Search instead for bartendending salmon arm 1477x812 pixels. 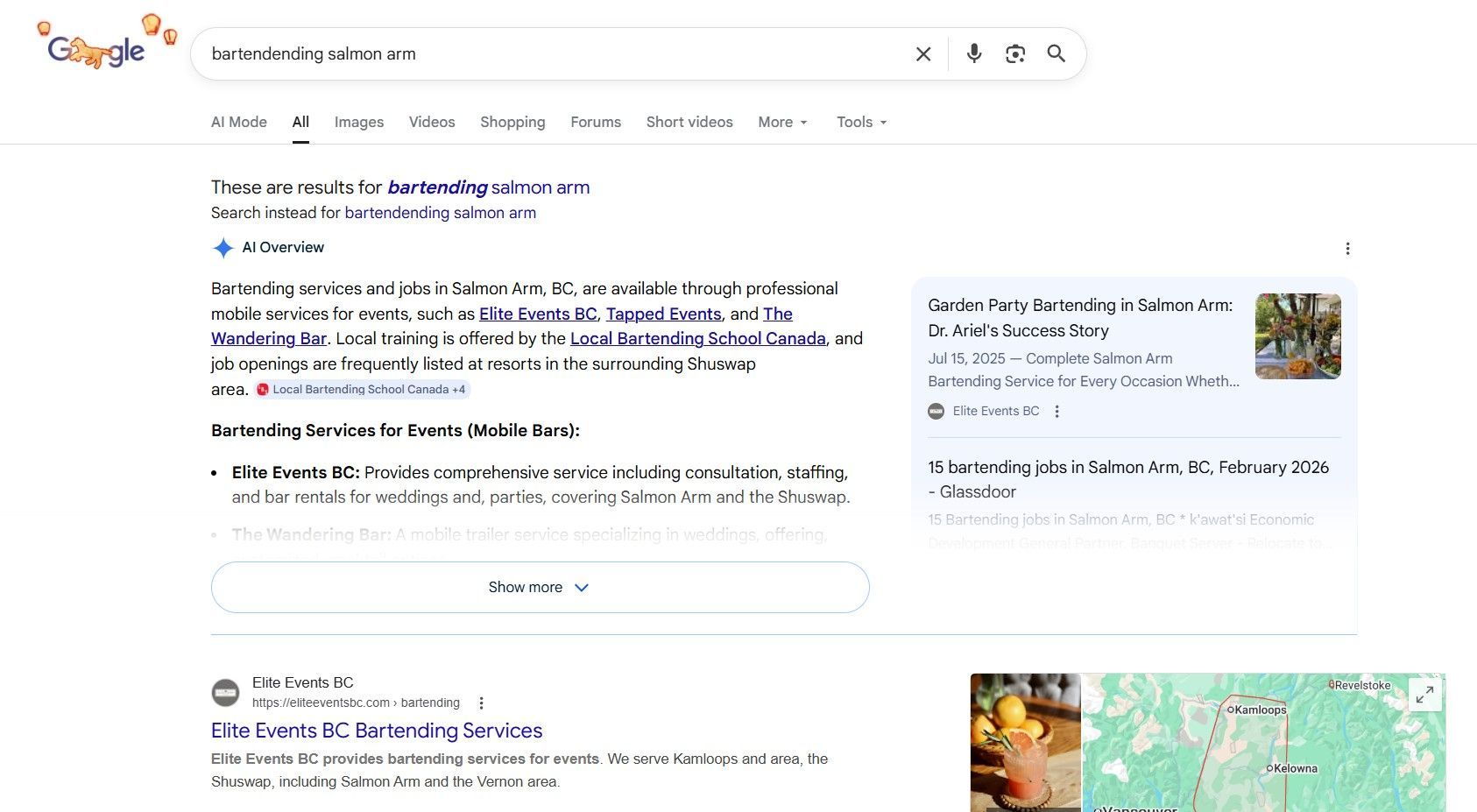[x=440, y=213]
